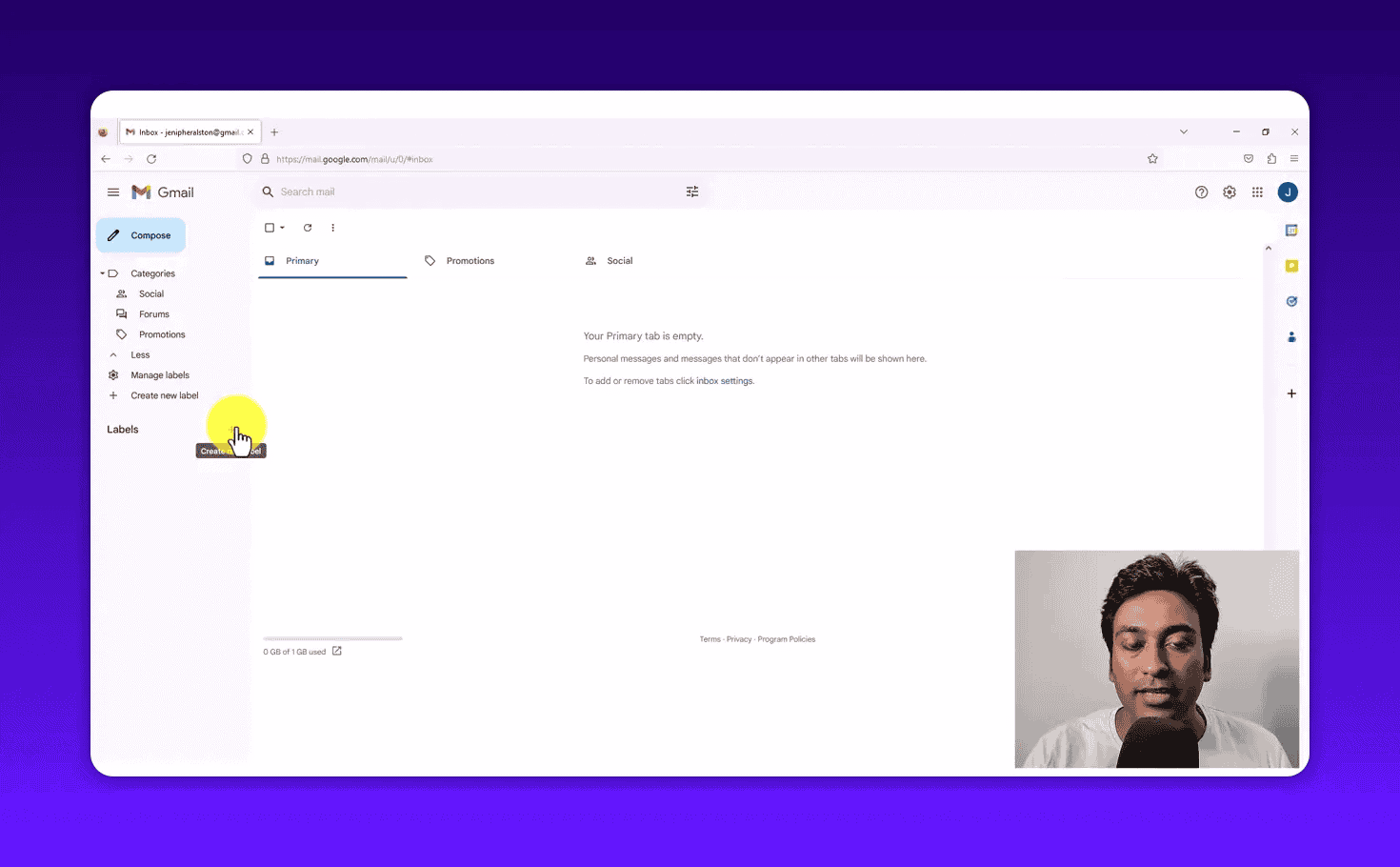The height and width of the screenshot is (867, 1400).
Task: Show site security lock information
Action: coord(265,159)
